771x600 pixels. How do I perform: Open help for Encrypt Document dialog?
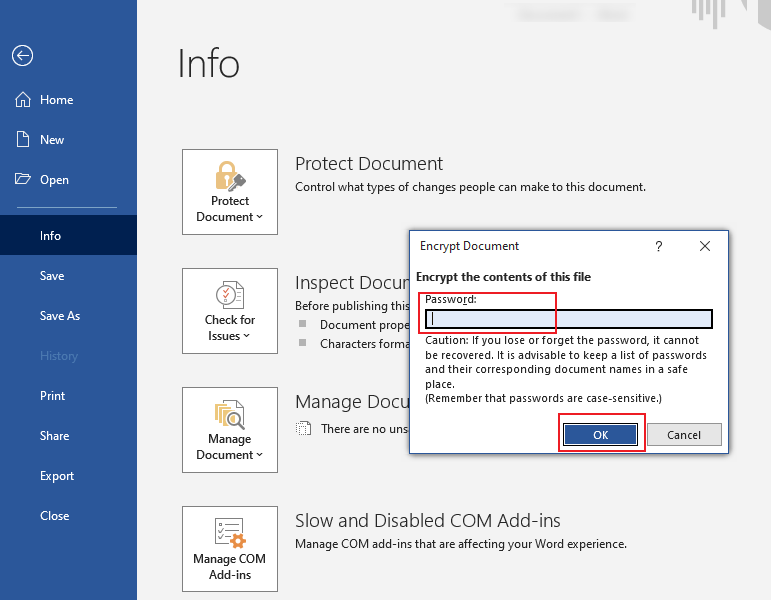658,246
